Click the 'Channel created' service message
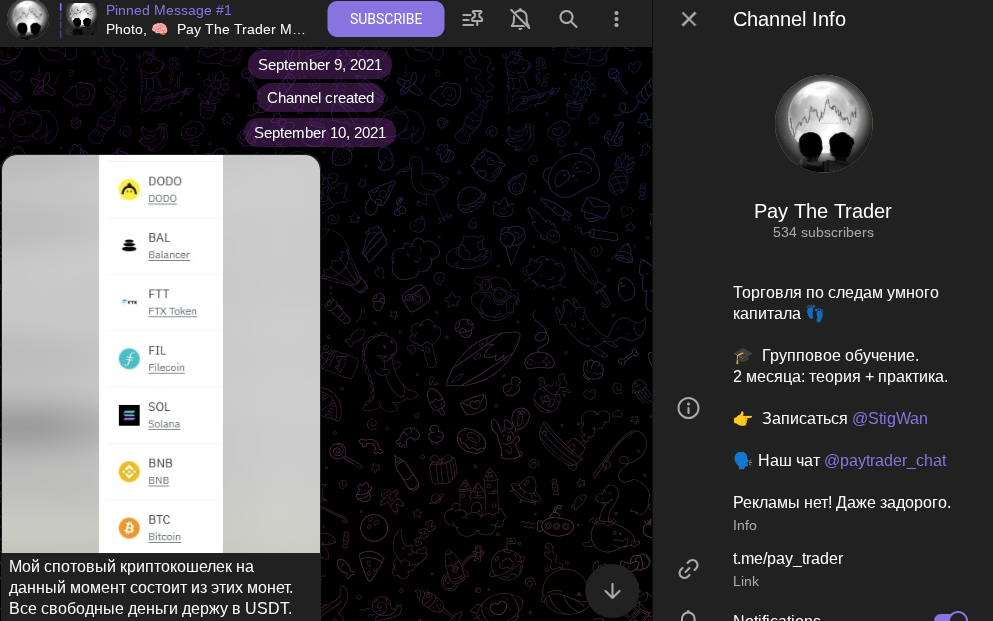The image size is (993, 621). coord(320,98)
